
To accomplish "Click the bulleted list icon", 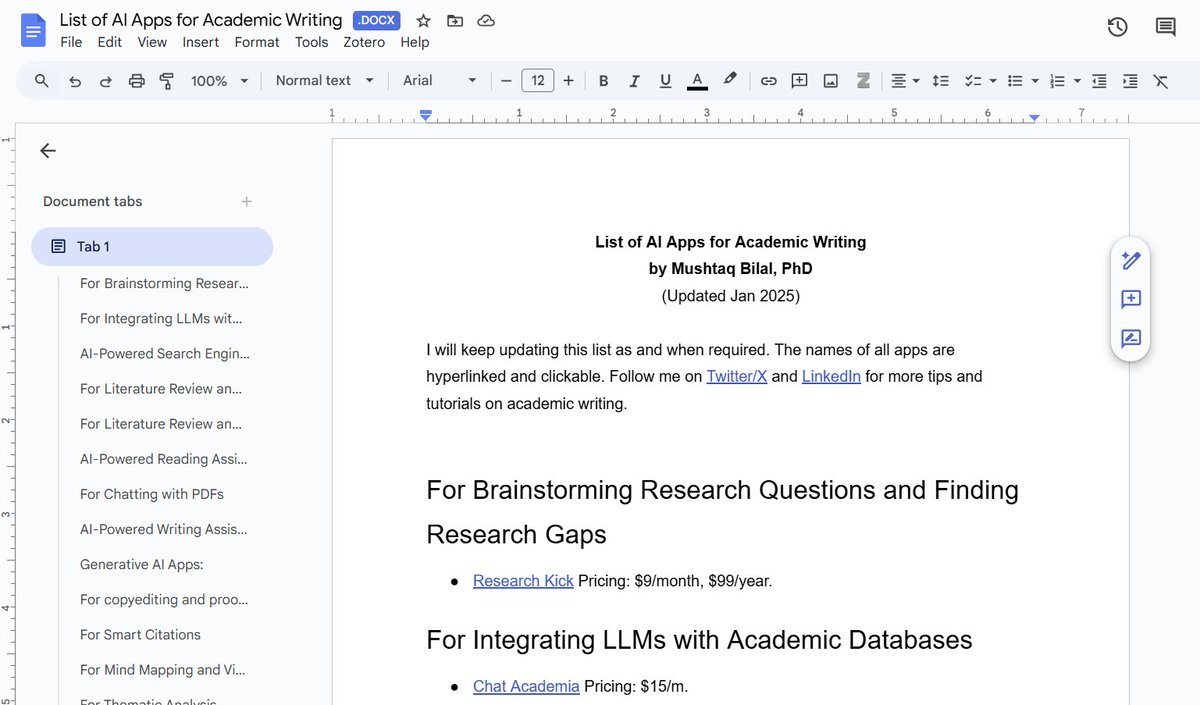I will pos(1015,81).
